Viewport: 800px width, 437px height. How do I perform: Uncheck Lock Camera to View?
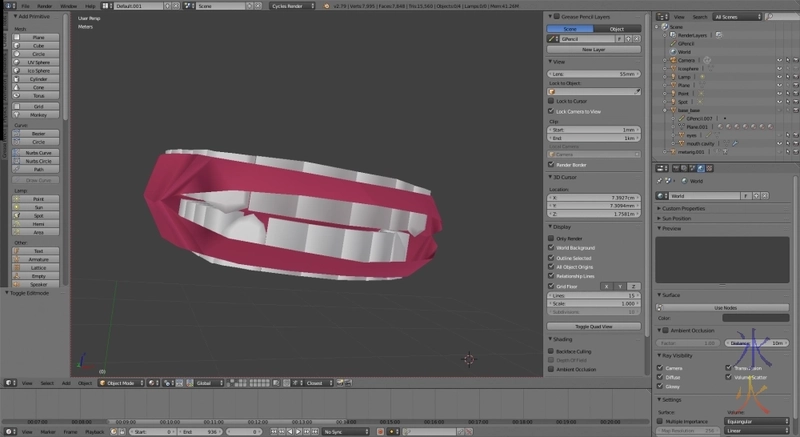point(552,111)
